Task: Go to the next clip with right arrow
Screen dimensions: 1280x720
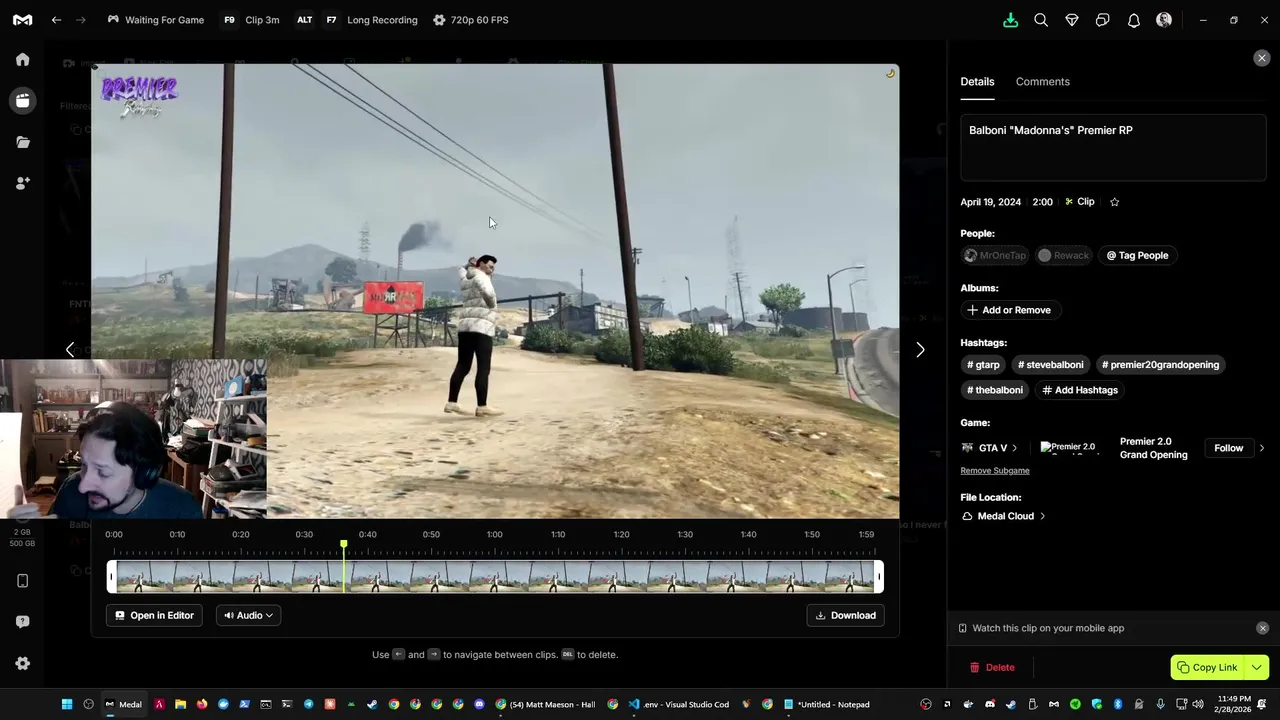Action: coord(920,349)
